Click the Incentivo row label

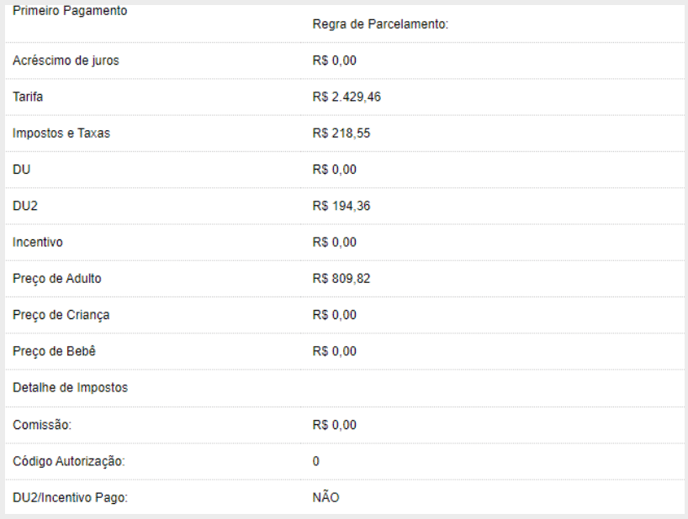click(38, 242)
